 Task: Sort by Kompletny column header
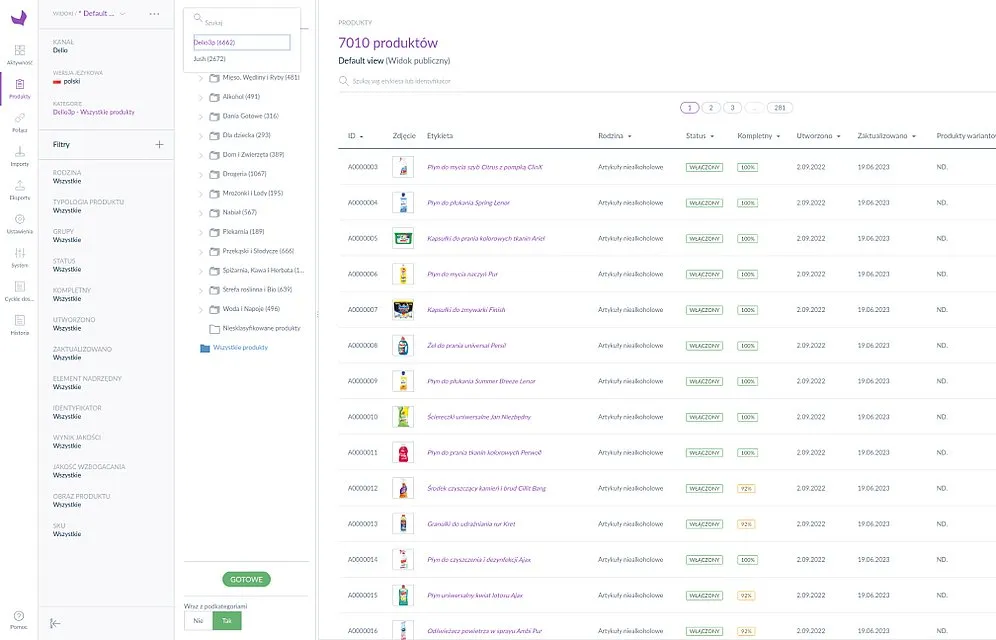758,136
